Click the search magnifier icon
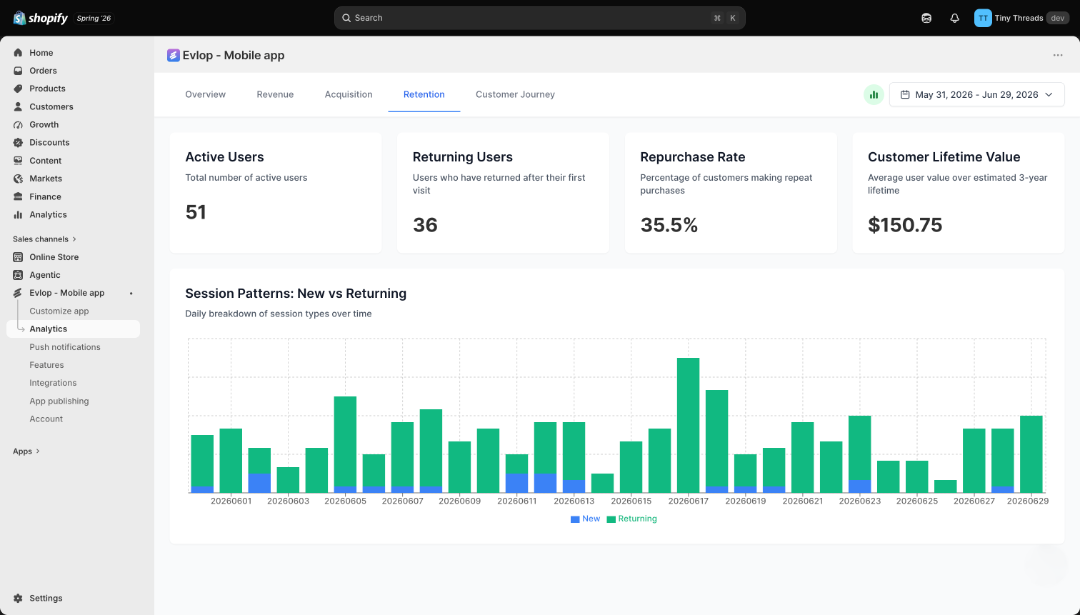Screen dimensions: 1080x615 [x=346, y=18]
